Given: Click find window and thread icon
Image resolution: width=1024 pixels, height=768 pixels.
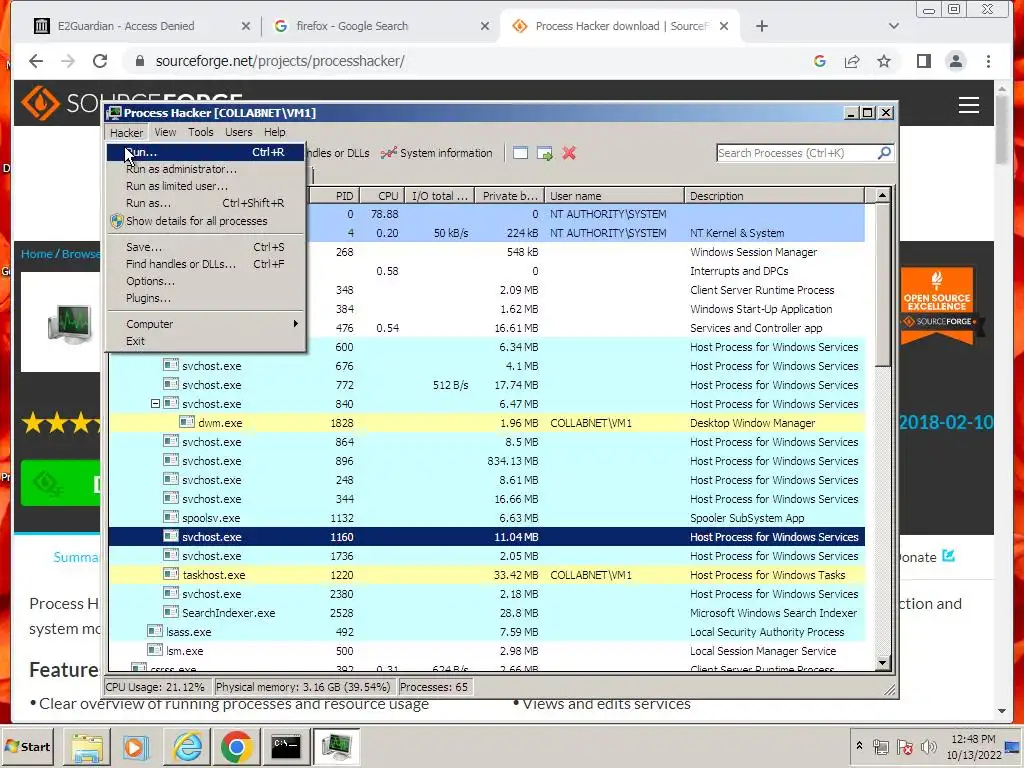Looking at the screenshot, I should click(545, 153).
